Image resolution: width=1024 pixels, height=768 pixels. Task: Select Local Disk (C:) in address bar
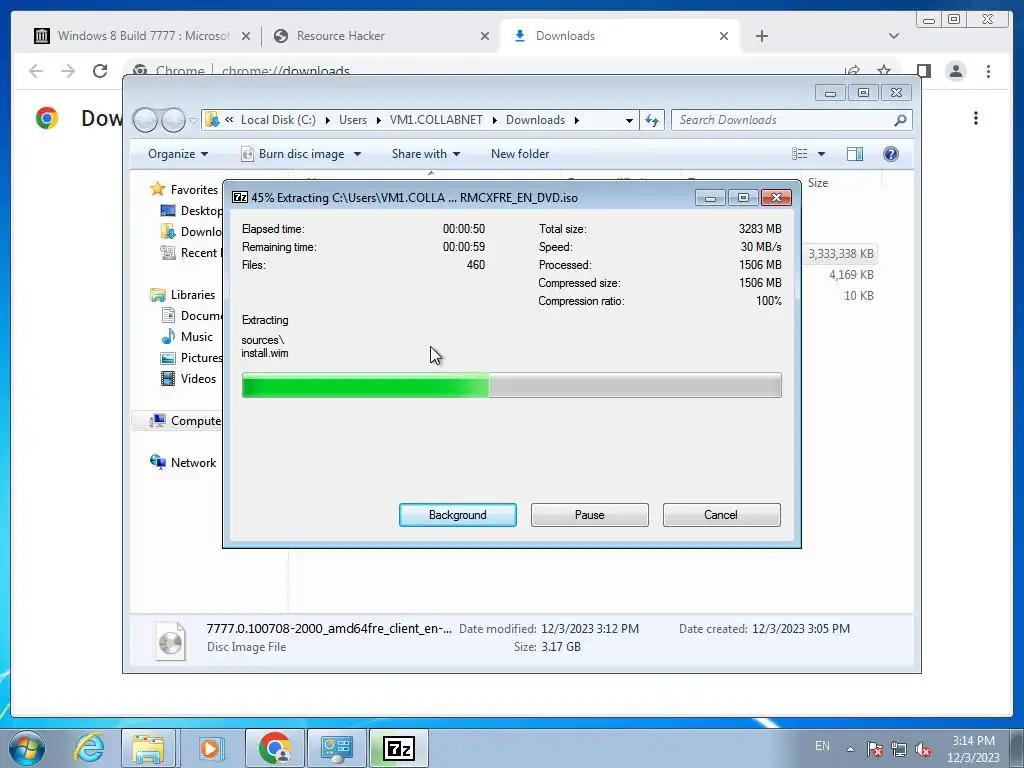tap(278, 120)
